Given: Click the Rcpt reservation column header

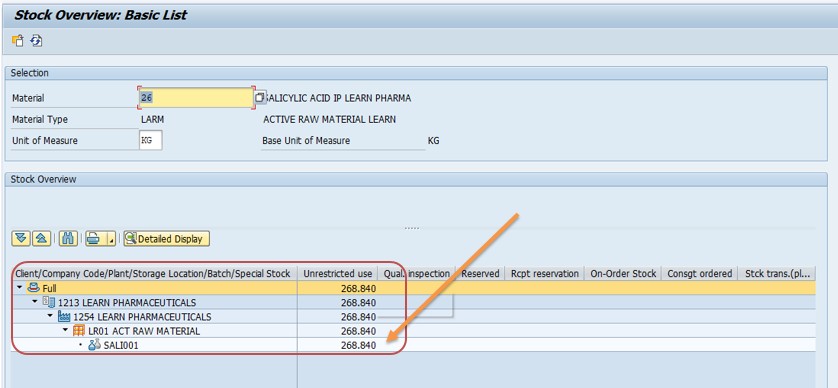Looking at the screenshot, I should coord(545,274).
